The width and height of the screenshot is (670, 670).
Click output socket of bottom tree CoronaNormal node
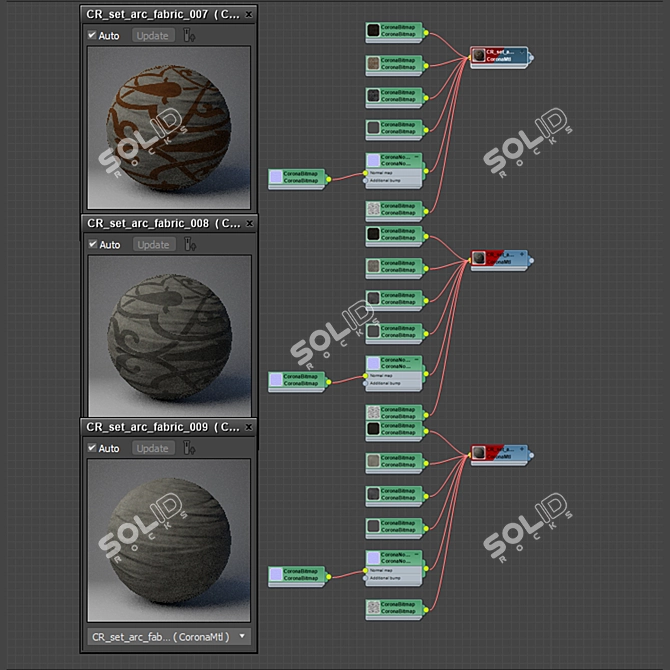point(426,569)
